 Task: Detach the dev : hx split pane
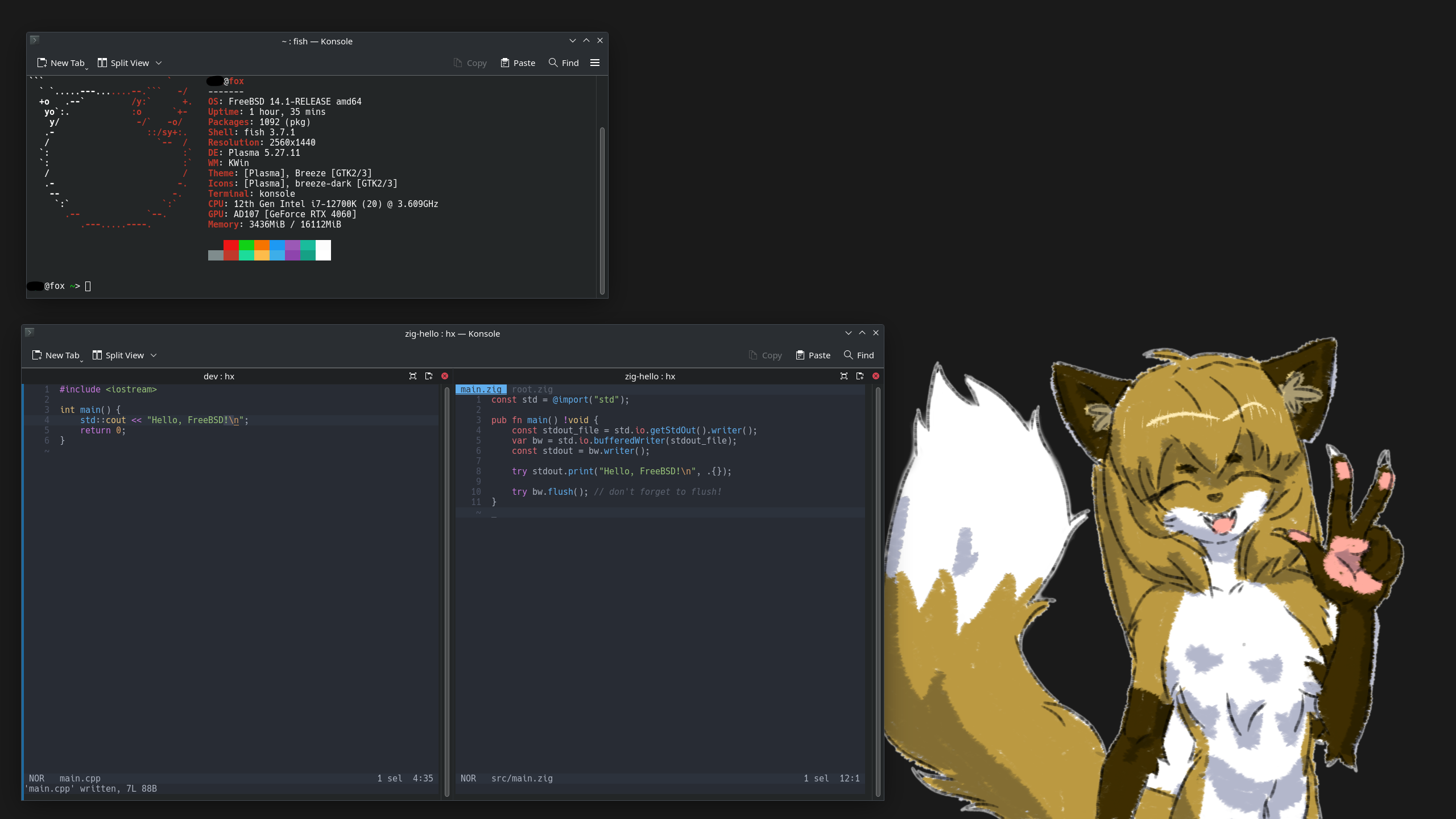429,376
